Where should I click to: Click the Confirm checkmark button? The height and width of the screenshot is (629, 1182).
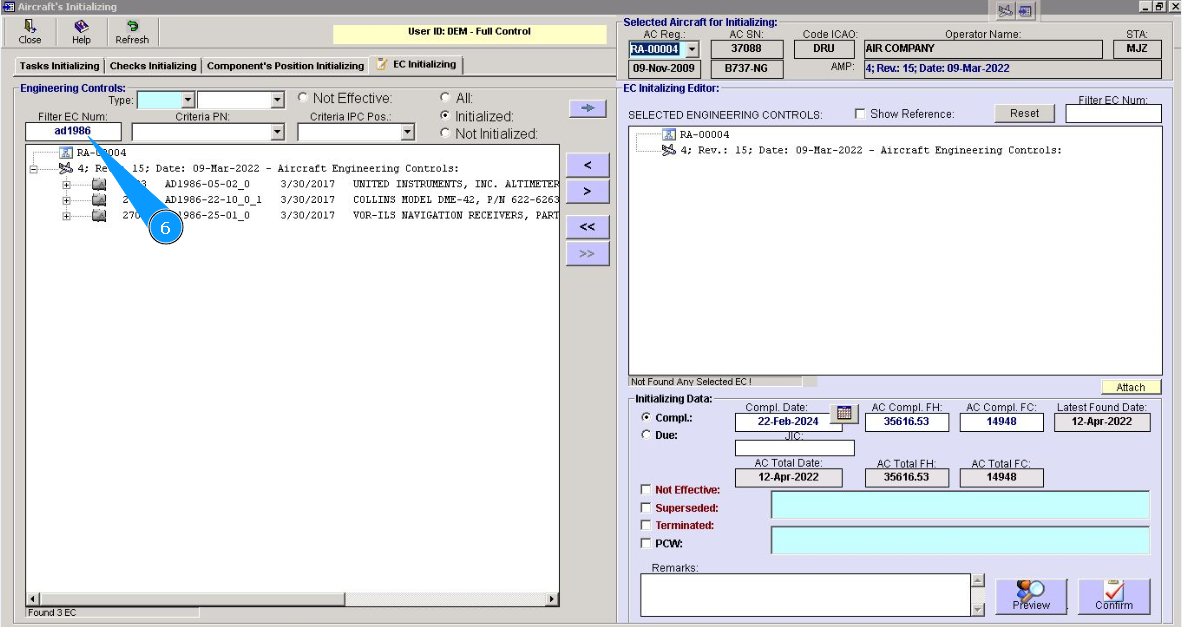[x=1114, y=596]
